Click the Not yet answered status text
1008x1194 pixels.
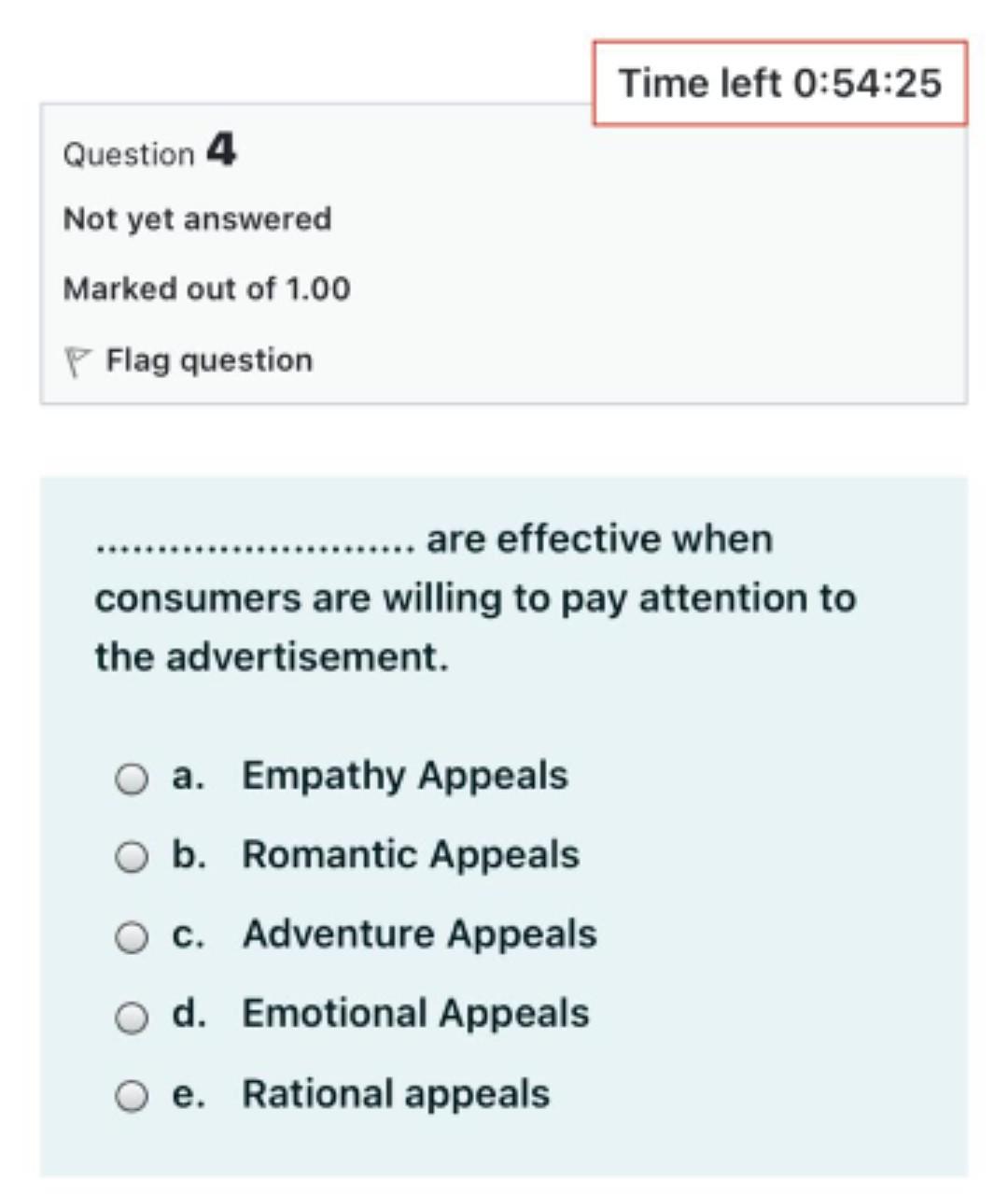tap(197, 218)
